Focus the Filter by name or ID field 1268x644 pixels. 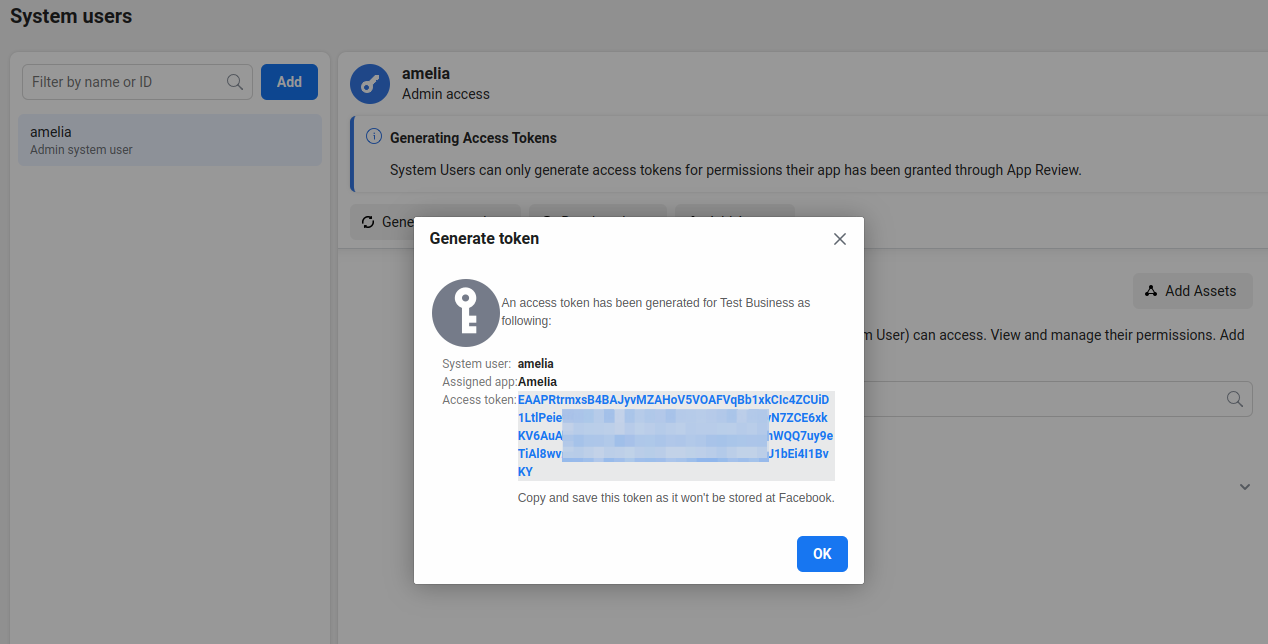click(137, 82)
